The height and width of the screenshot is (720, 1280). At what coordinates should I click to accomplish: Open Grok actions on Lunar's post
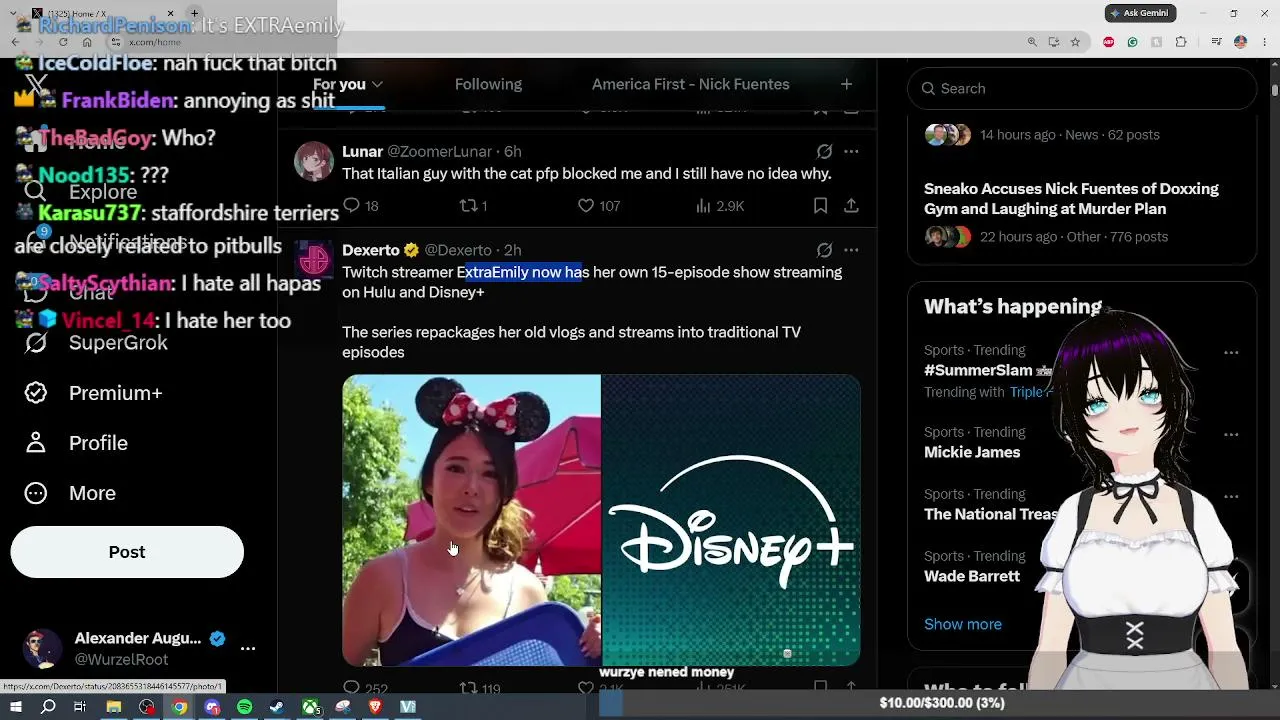824,152
